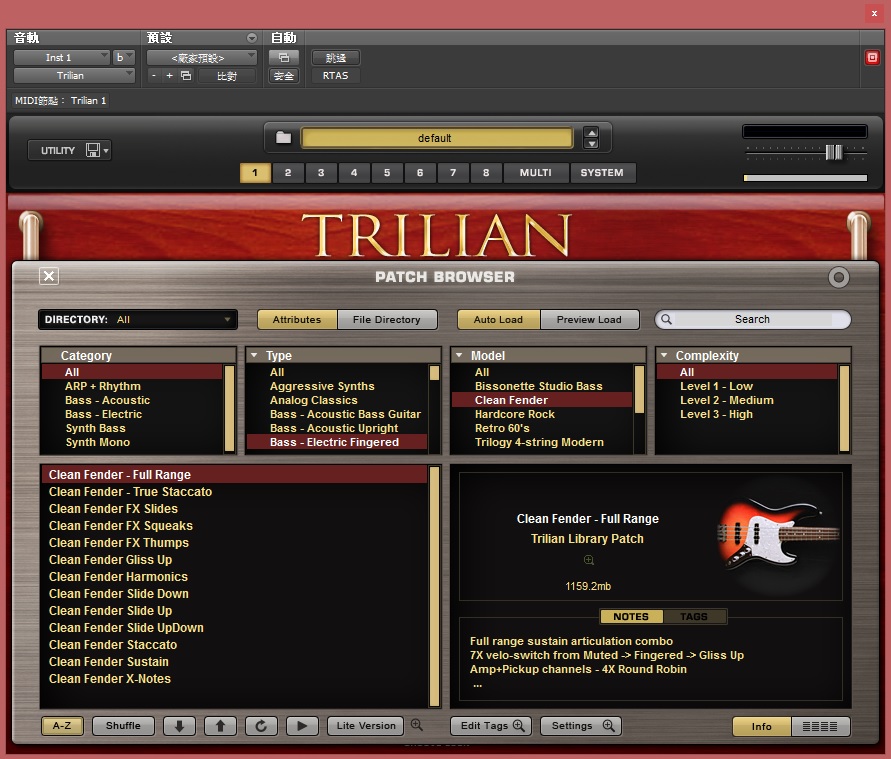Screen dimensions: 891x759
Task: Click the patch stepper down arrow
Action: pyautogui.click(x=592, y=143)
